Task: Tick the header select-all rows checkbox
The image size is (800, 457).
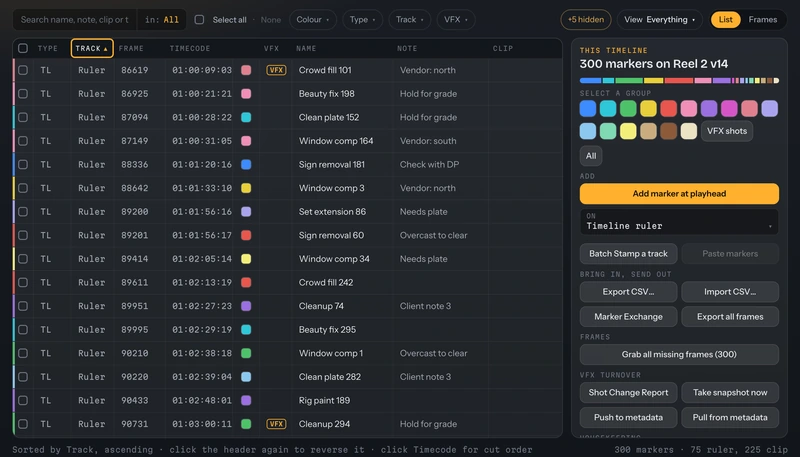Action: (x=23, y=48)
